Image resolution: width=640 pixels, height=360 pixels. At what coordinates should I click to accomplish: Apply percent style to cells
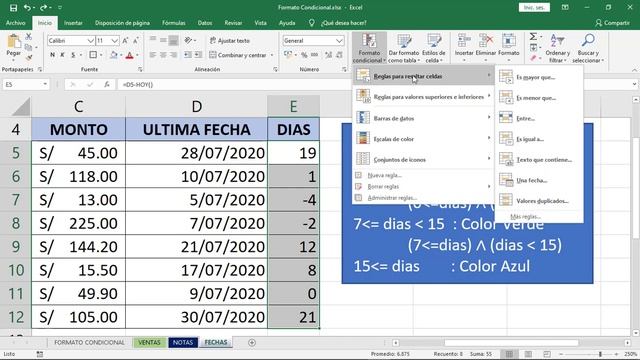coord(304,55)
